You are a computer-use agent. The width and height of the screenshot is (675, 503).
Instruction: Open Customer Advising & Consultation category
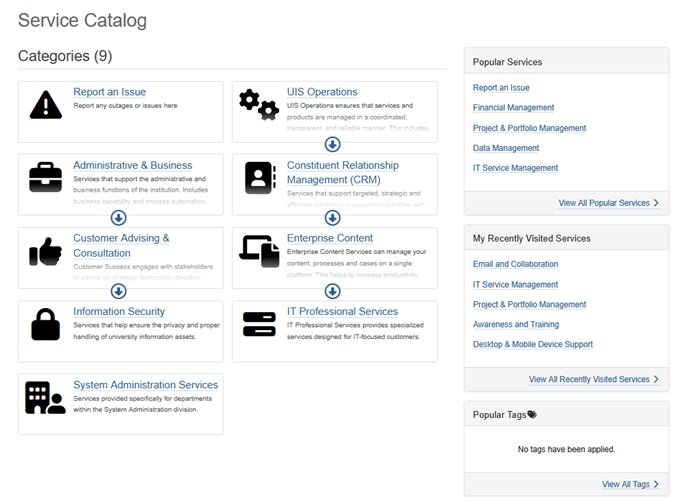point(121,245)
